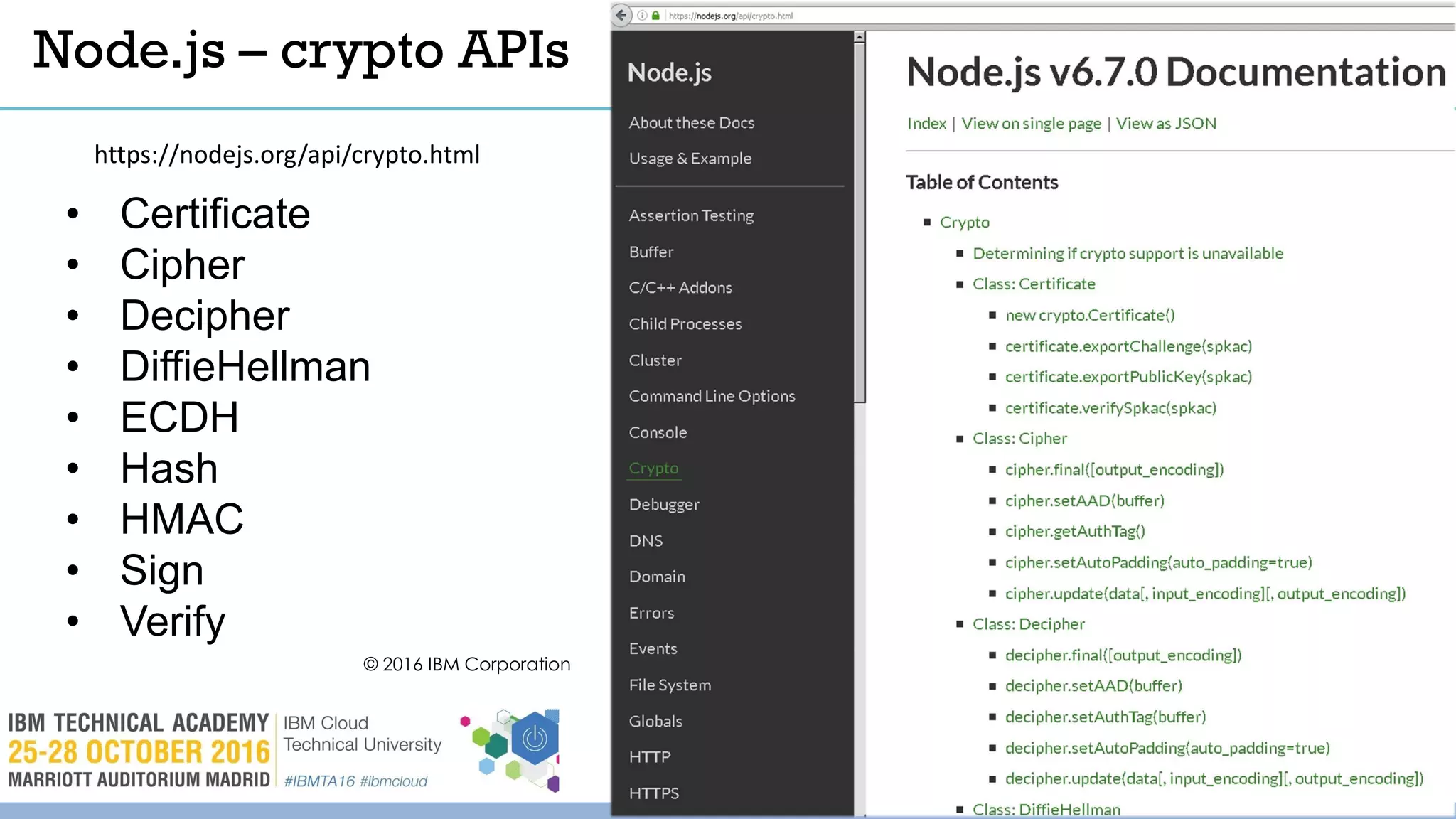Open certificate.exportPublicKey(spkac) link

(1128, 377)
